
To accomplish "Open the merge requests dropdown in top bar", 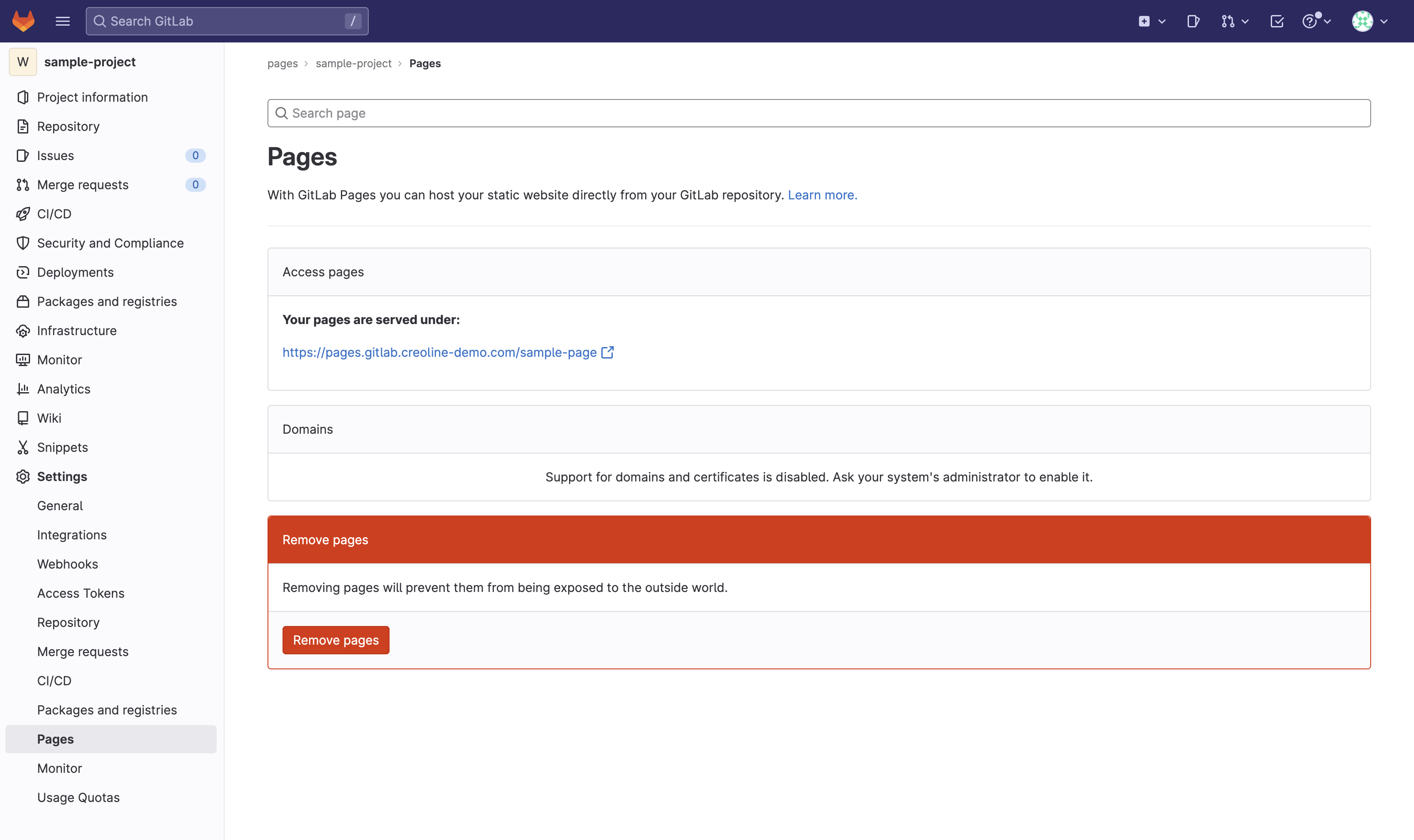I will (x=1234, y=21).
